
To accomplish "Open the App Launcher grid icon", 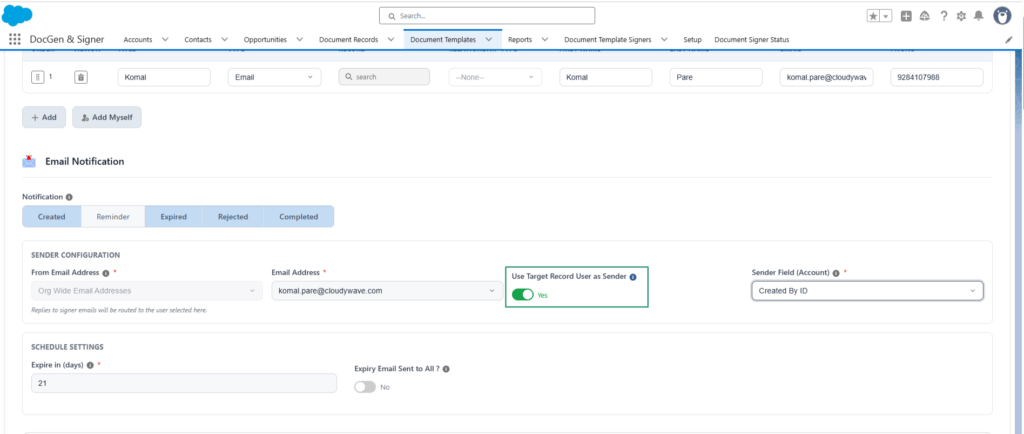I will pos(15,39).
